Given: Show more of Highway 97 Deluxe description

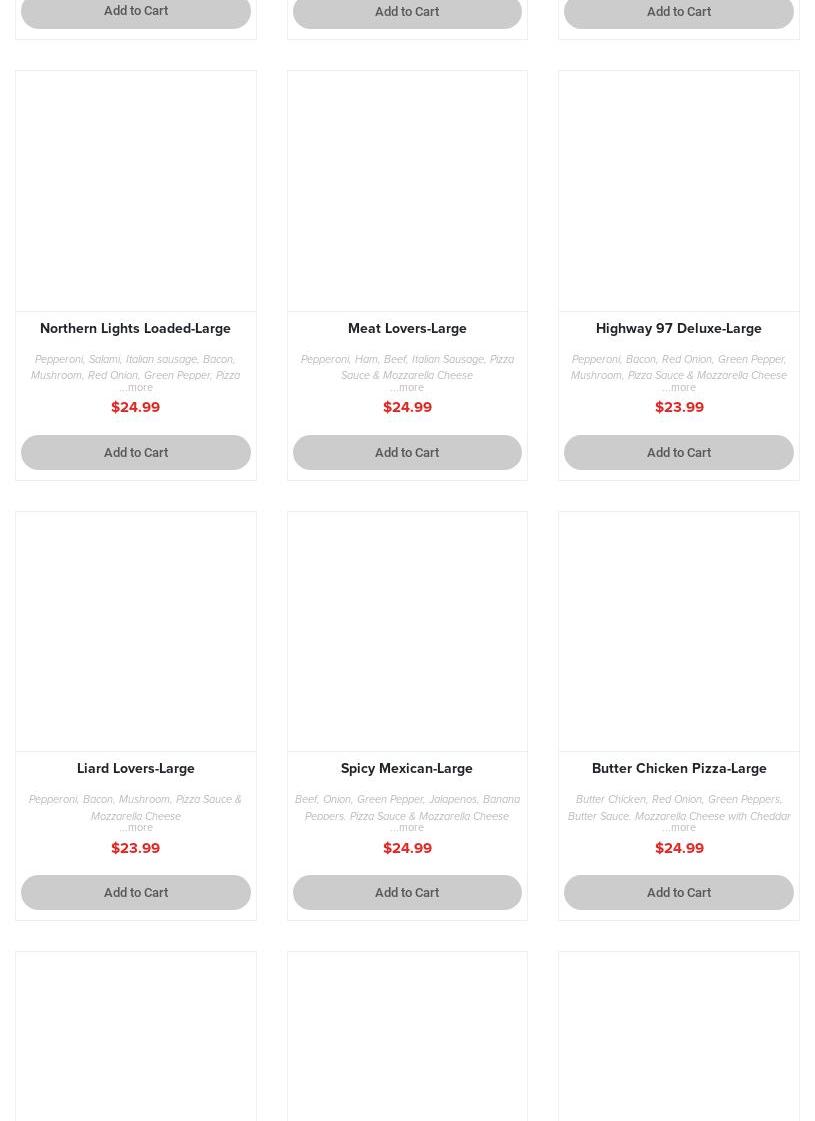Looking at the screenshot, I should 678,388.
